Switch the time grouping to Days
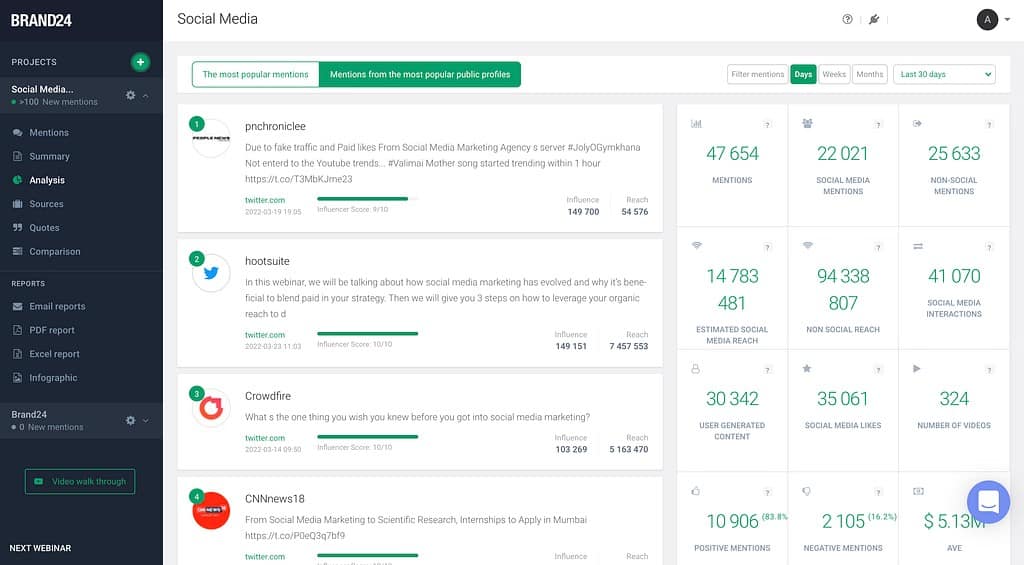 (803, 74)
